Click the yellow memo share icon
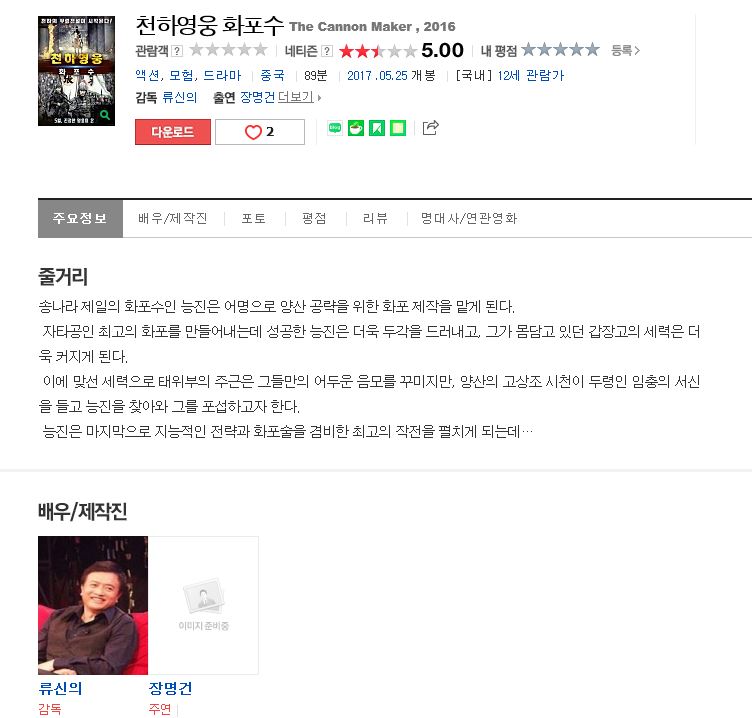The width and height of the screenshot is (752, 718). pos(398,128)
